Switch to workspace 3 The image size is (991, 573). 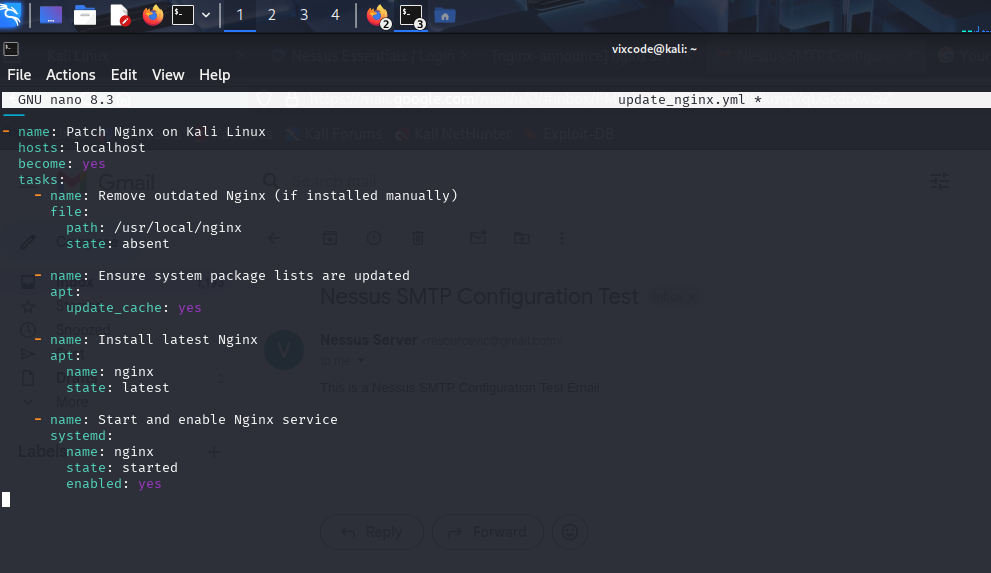click(x=304, y=15)
